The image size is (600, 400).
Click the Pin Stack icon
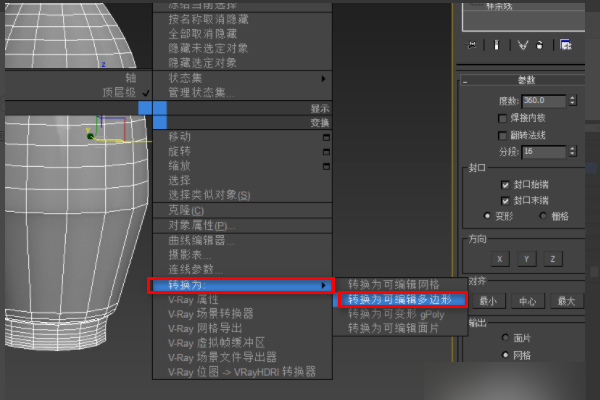(x=471, y=45)
